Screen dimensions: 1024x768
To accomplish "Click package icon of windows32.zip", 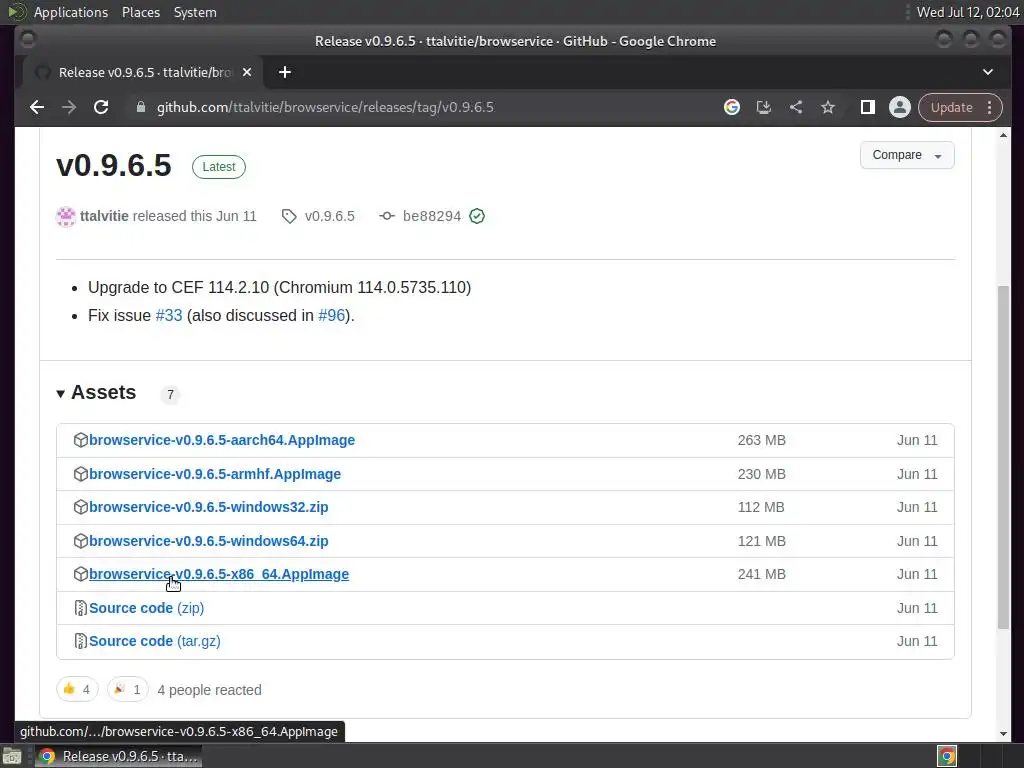I will pos(80,507).
